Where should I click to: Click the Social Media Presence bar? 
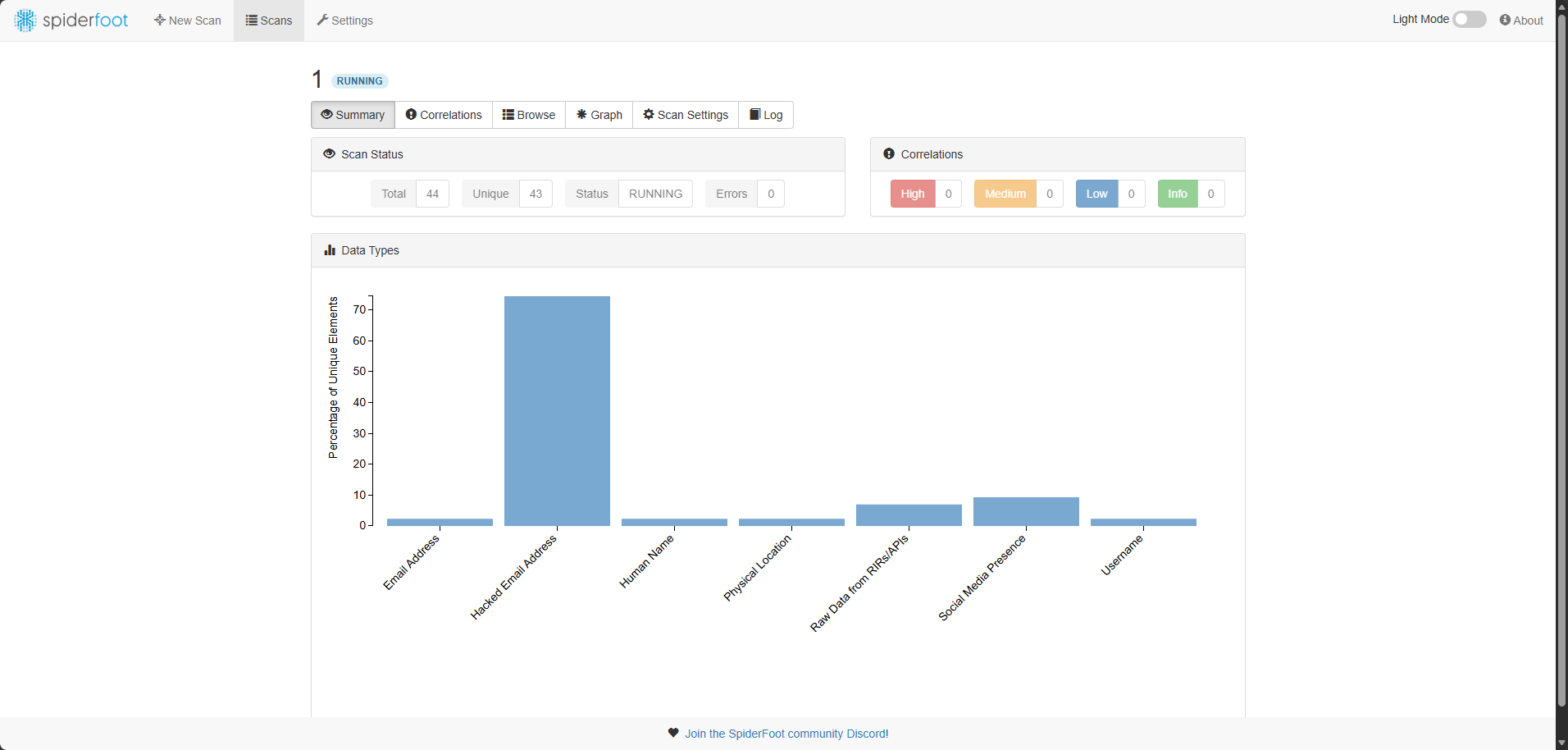click(1026, 511)
